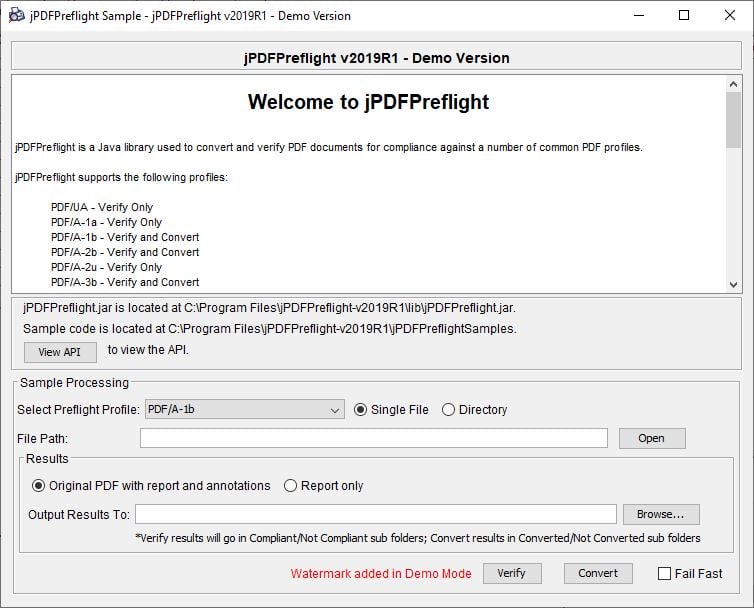Click the Sample code location text
Screen dimensions: 754x608
[x=269, y=329]
